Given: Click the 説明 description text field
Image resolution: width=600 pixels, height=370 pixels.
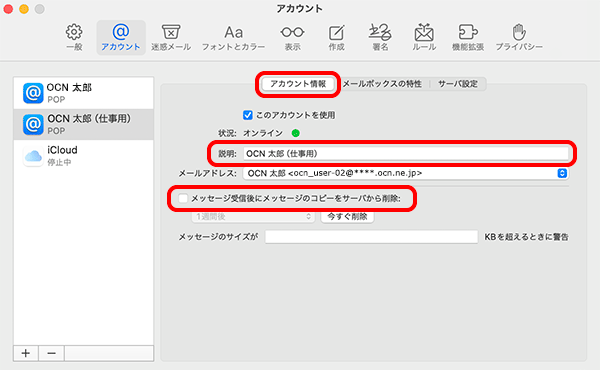Looking at the screenshot, I should [x=406, y=154].
